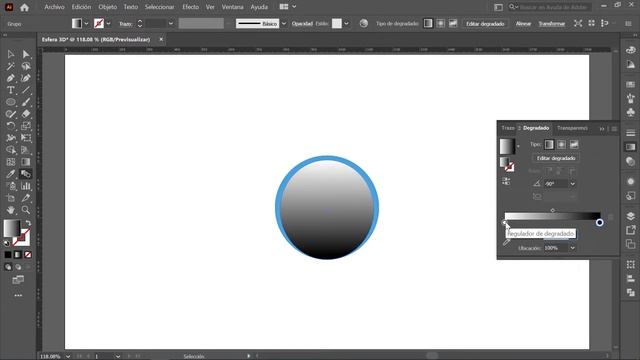Viewport: 640px width, 360px height.
Task: Select the Shape Builder tool
Action: 11,150
